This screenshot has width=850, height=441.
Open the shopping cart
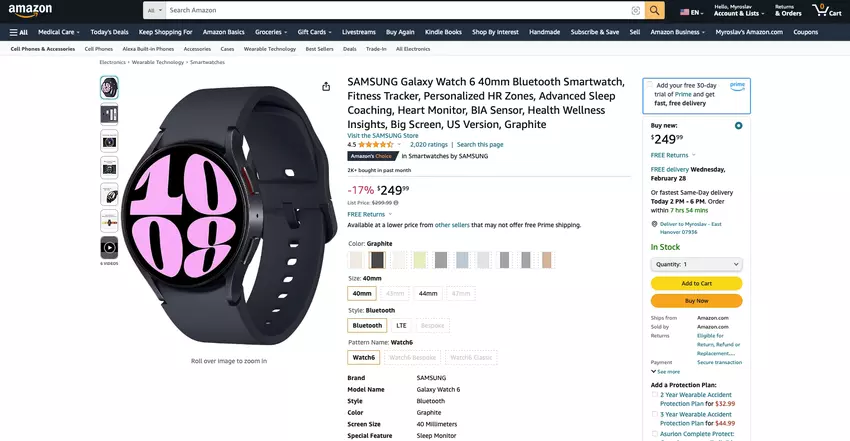point(828,11)
